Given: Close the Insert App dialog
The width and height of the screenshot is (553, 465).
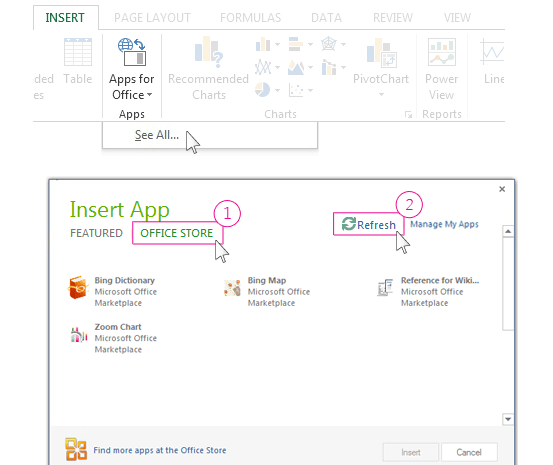Looking at the screenshot, I should point(502,189).
